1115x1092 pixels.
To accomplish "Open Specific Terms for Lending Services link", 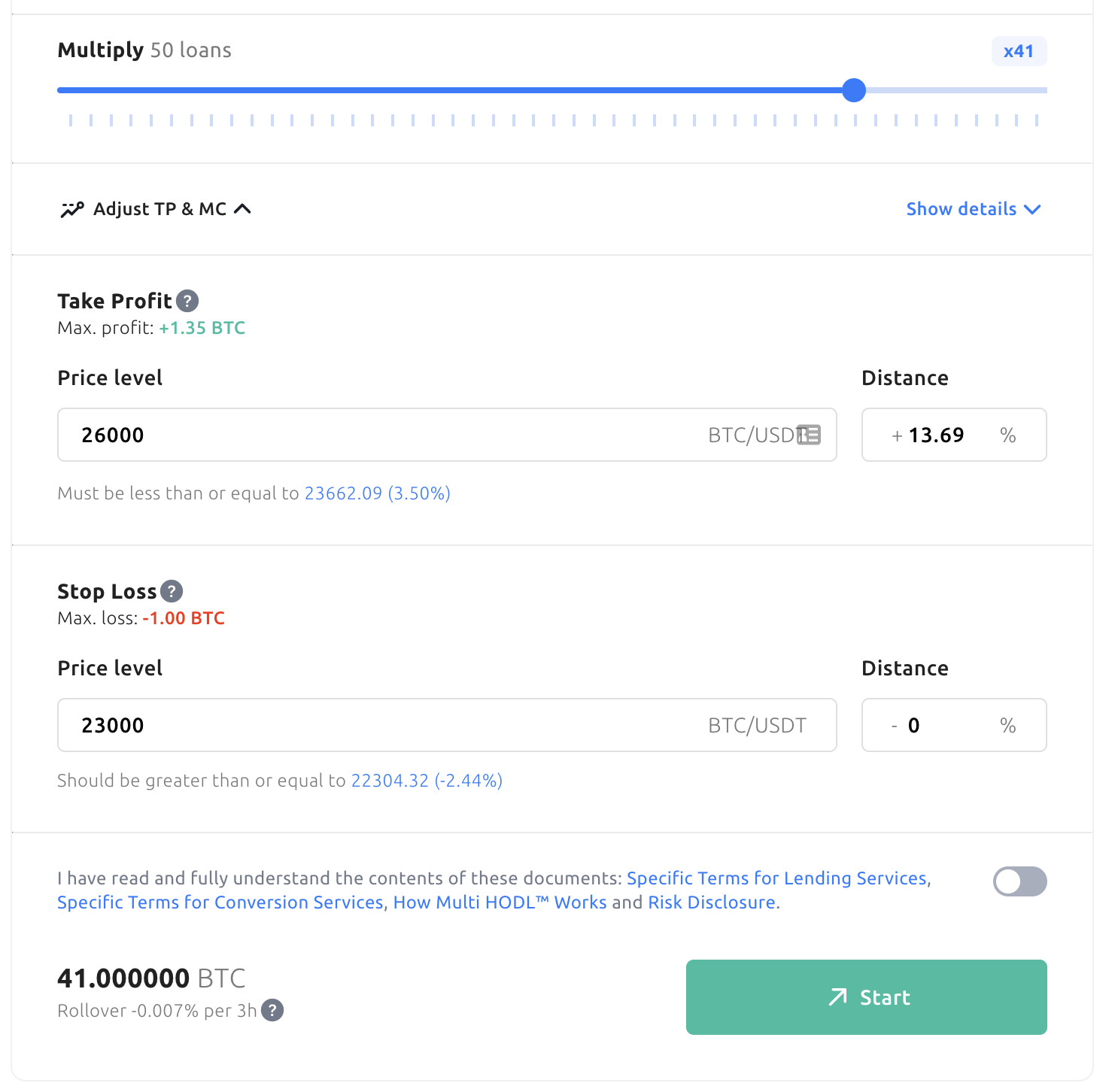I will pyautogui.click(x=776, y=878).
